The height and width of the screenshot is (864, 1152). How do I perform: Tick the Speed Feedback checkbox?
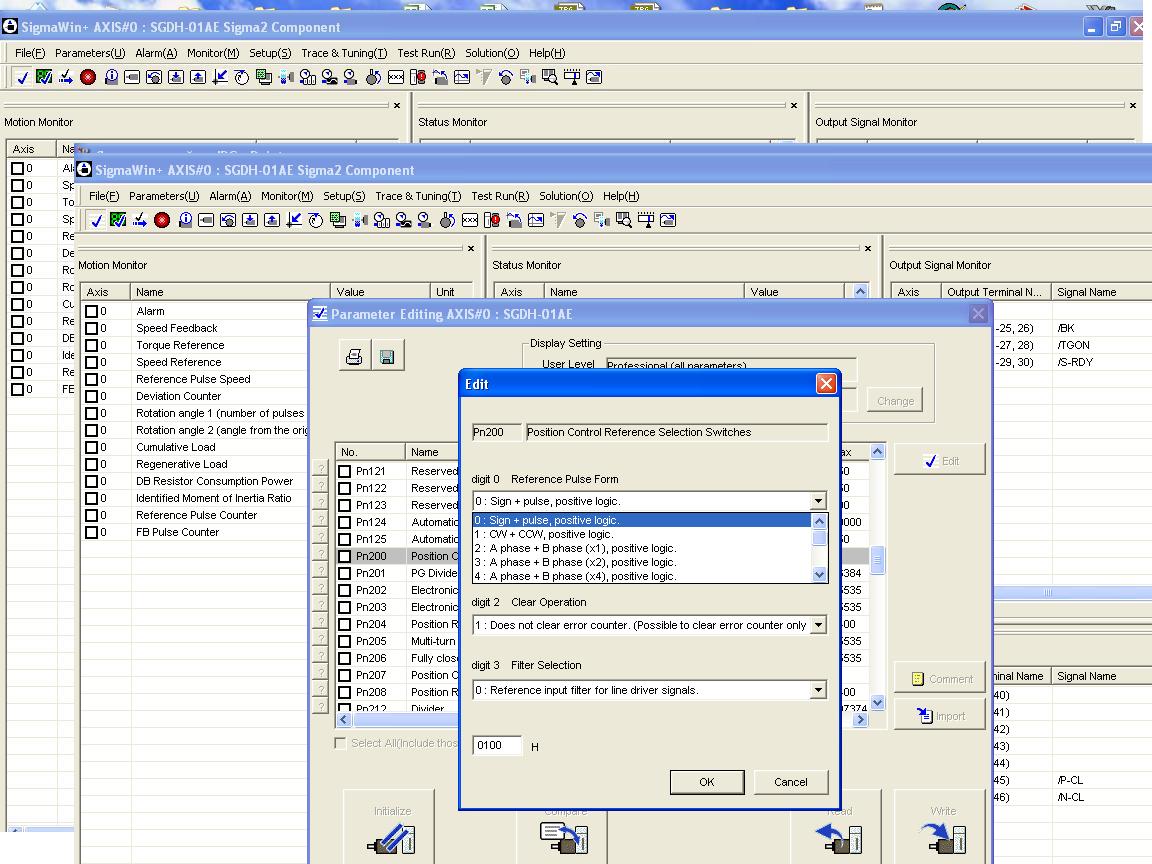(92, 328)
